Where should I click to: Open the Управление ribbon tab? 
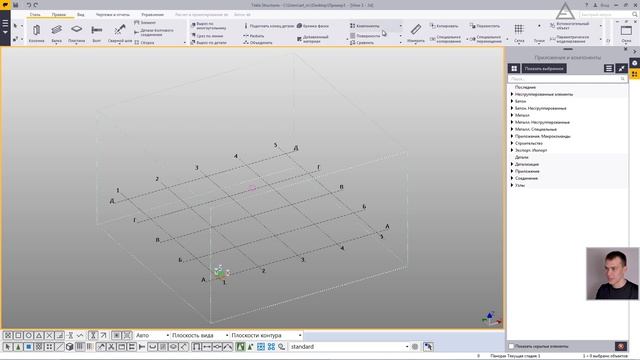click(x=153, y=14)
